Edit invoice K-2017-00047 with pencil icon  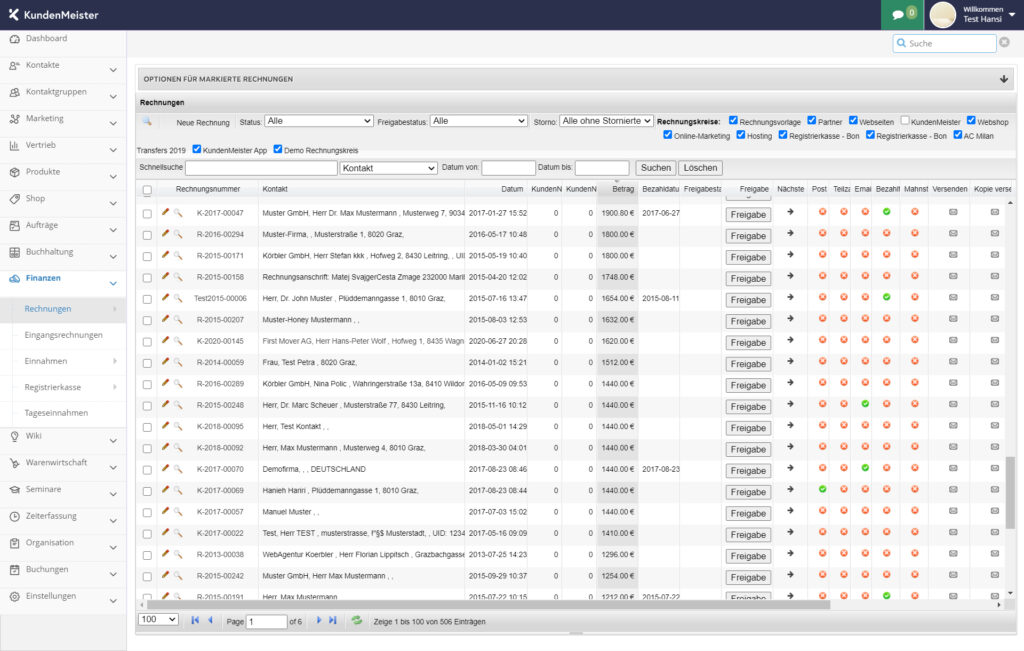click(165, 212)
